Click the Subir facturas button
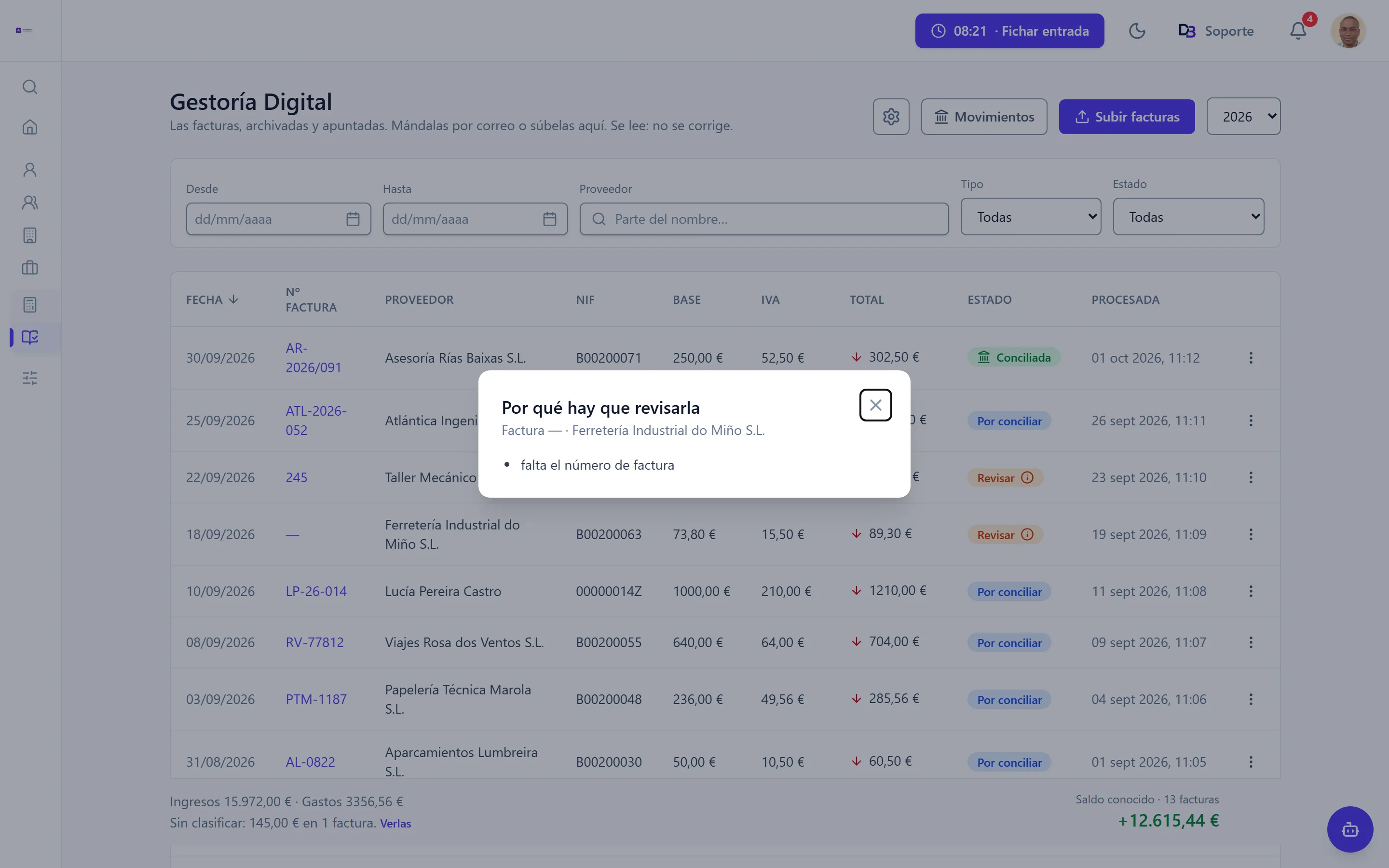The width and height of the screenshot is (1389, 868). tap(1127, 117)
